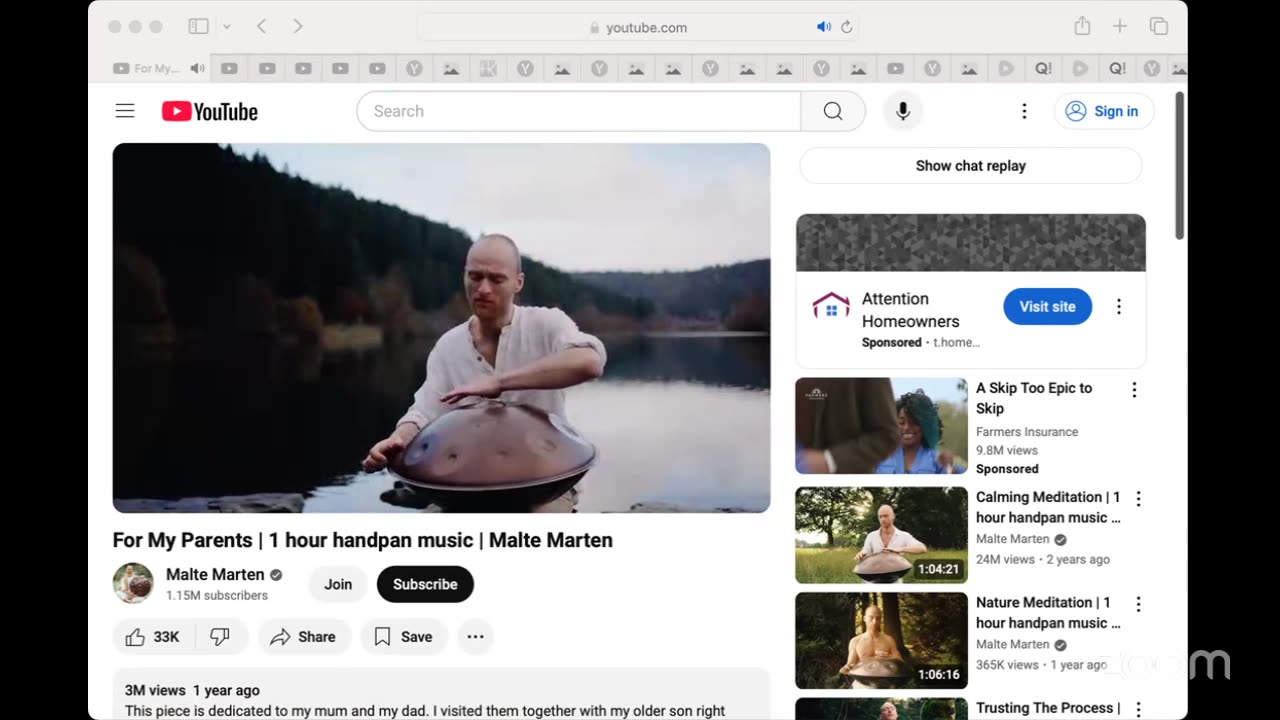Image resolution: width=1280 pixels, height=720 pixels.
Task: Open the sidebar dropdown chevron
Action: [x=227, y=27]
